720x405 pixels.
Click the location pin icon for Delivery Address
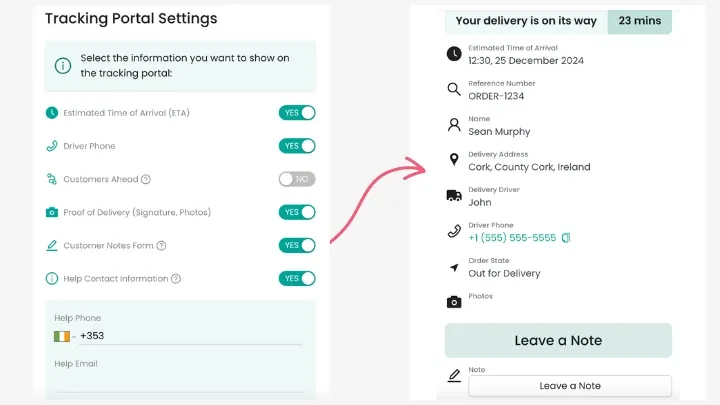click(454, 160)
